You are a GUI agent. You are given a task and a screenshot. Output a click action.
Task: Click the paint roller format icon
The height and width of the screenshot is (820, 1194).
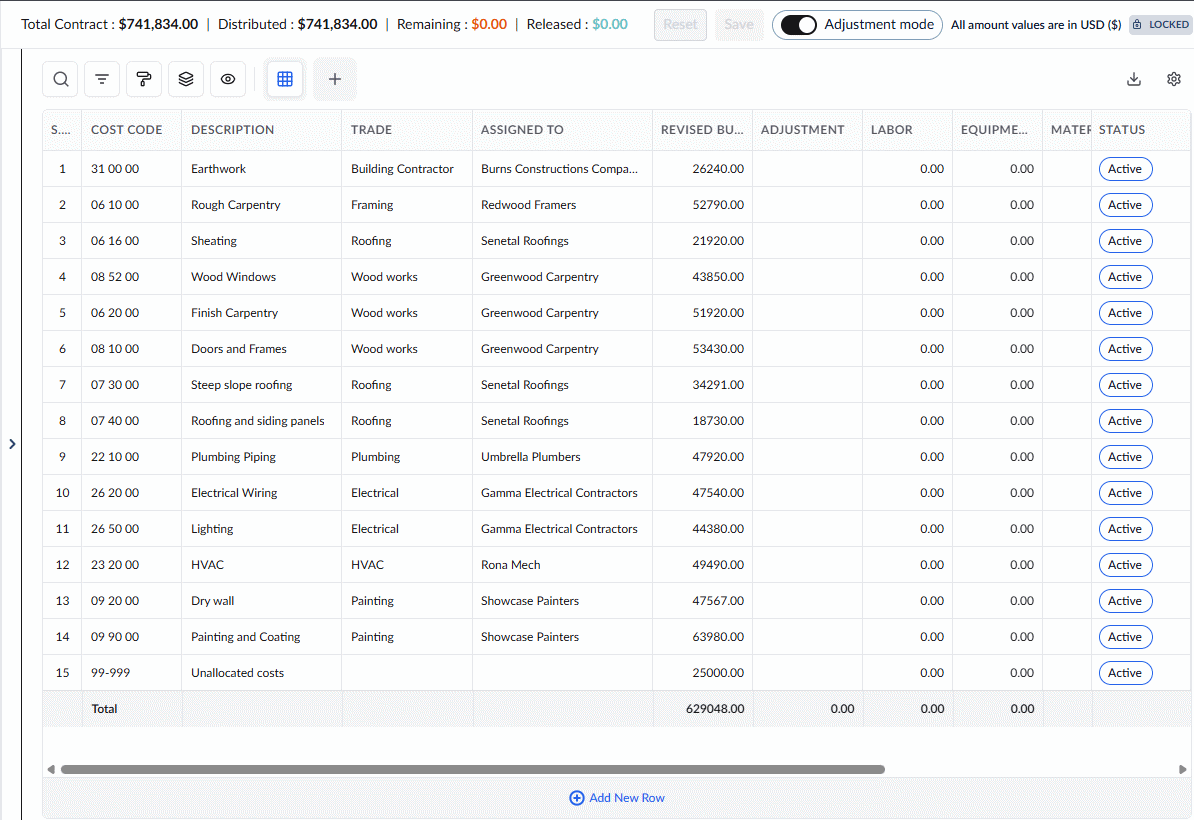click(x=144, y=79)
